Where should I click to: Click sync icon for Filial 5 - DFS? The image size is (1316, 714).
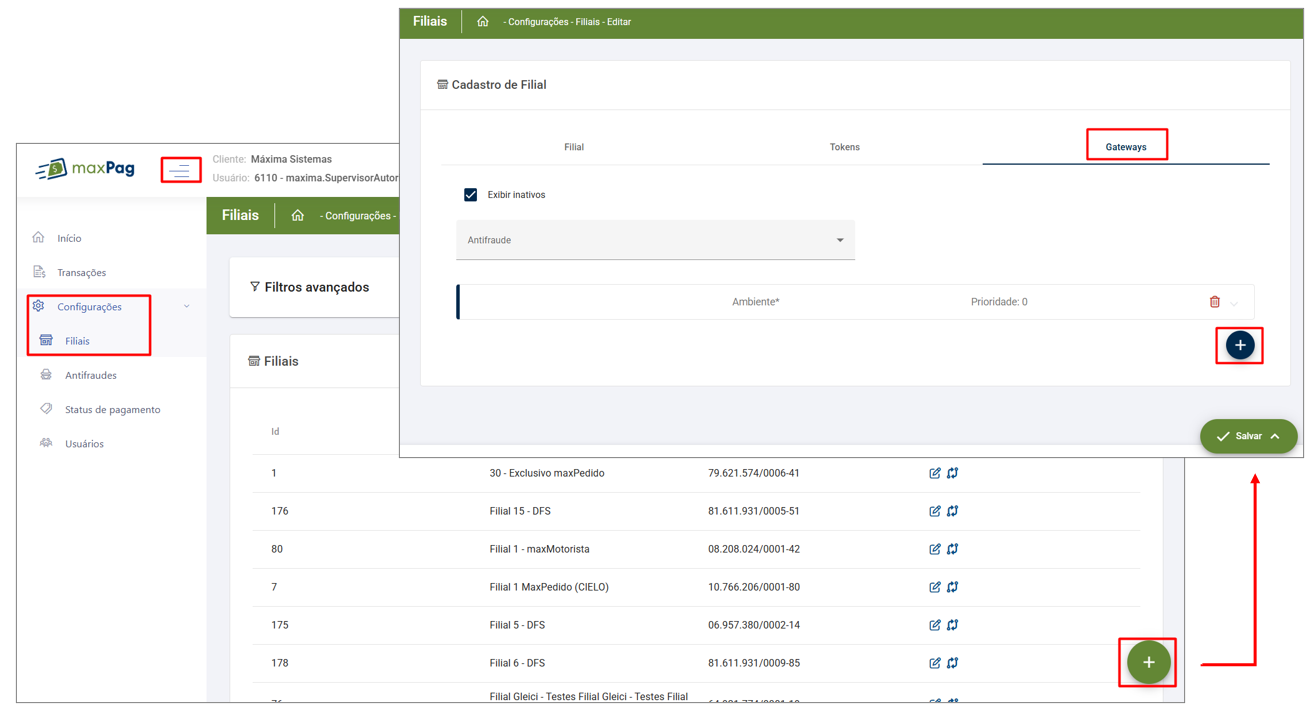point(953,625)
